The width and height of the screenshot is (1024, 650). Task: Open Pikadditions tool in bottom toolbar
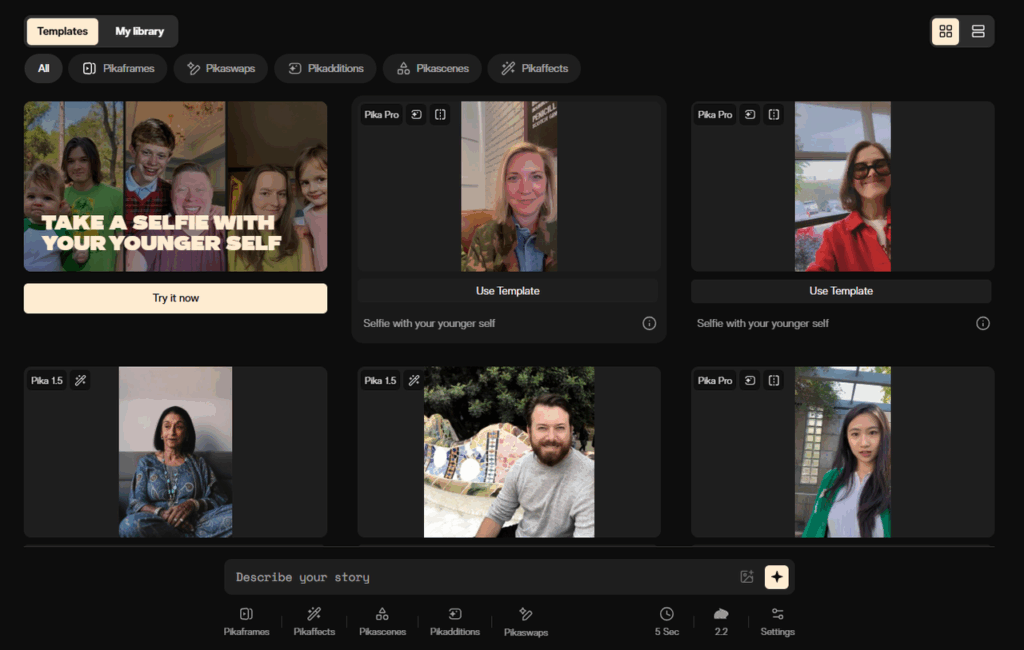[455, 621]
